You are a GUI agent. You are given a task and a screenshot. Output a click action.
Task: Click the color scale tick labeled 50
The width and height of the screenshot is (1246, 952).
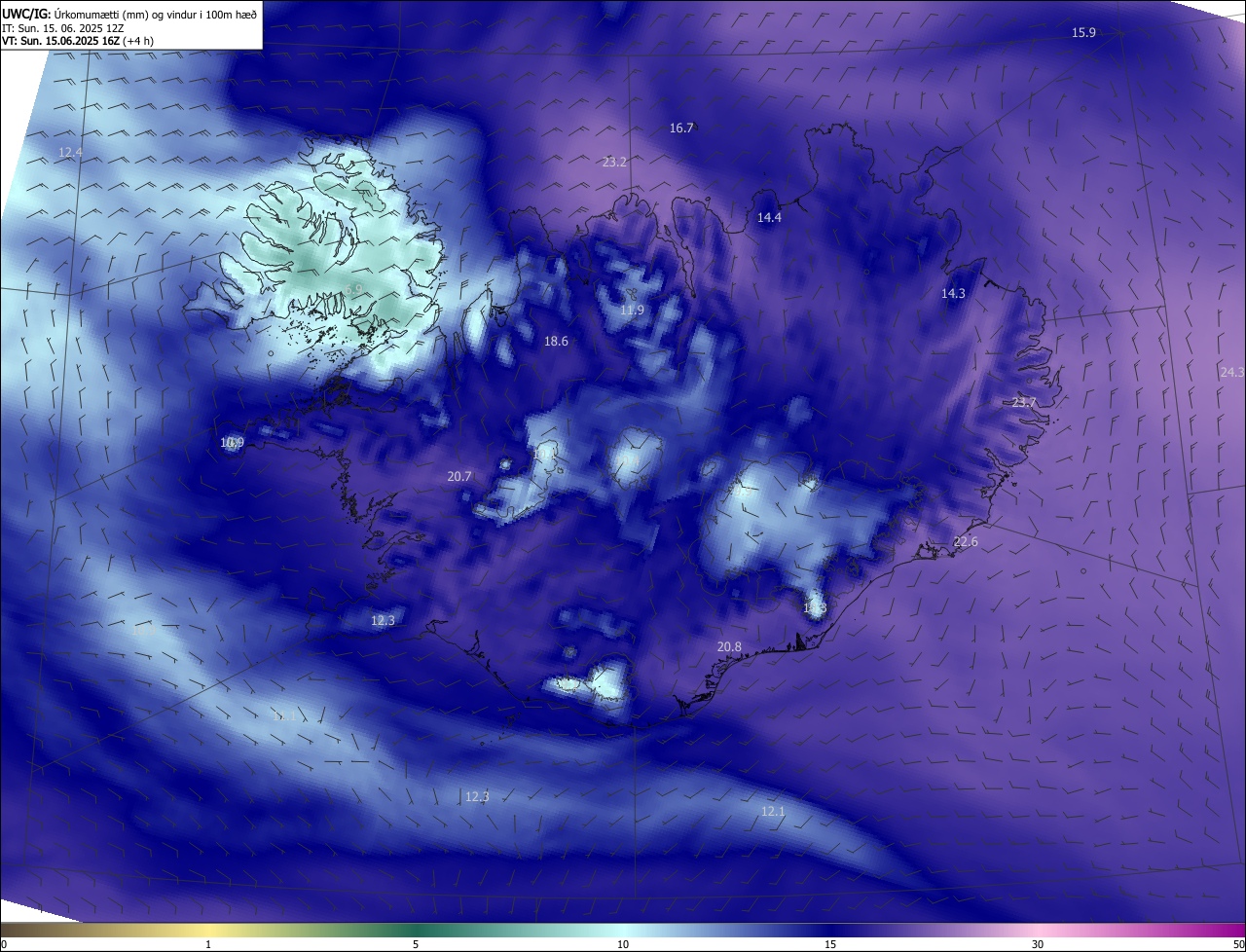1238,944
